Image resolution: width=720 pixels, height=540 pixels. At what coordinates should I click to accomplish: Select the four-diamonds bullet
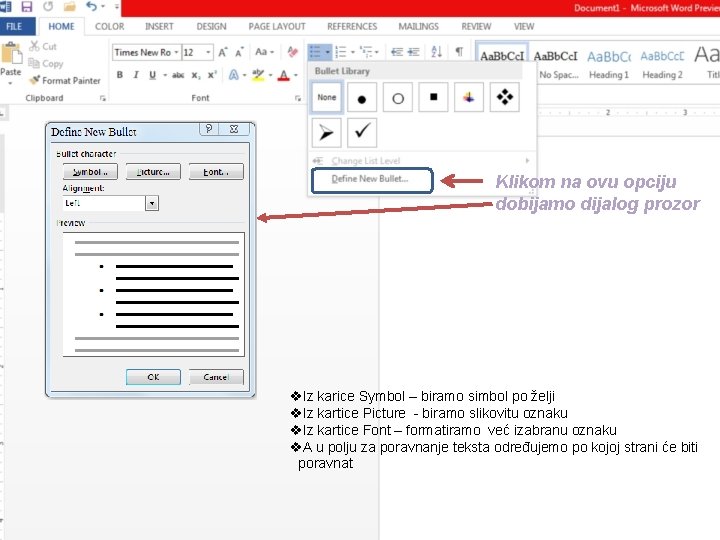pos(505,97)
